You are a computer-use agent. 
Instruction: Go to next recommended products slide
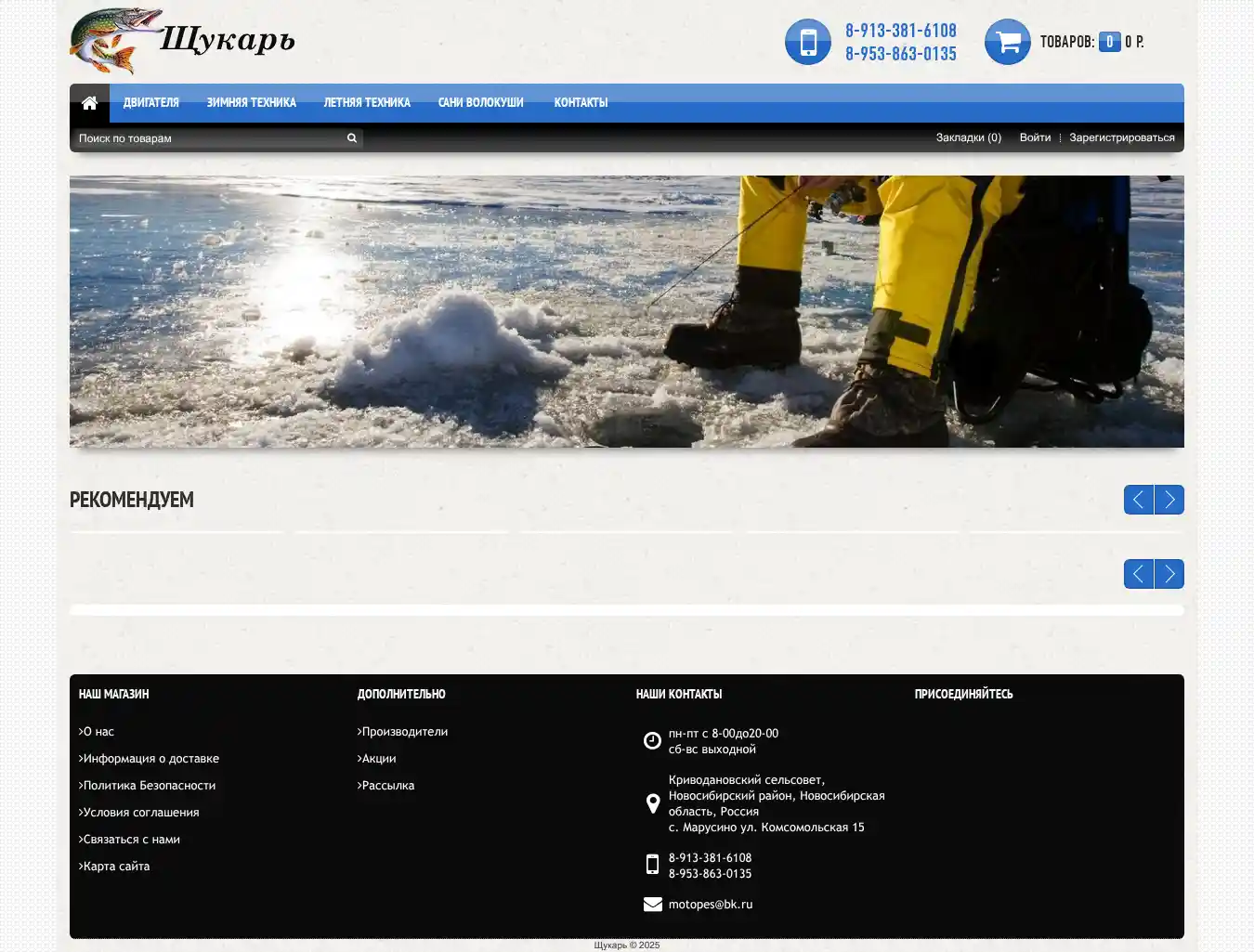[1169, 500]
